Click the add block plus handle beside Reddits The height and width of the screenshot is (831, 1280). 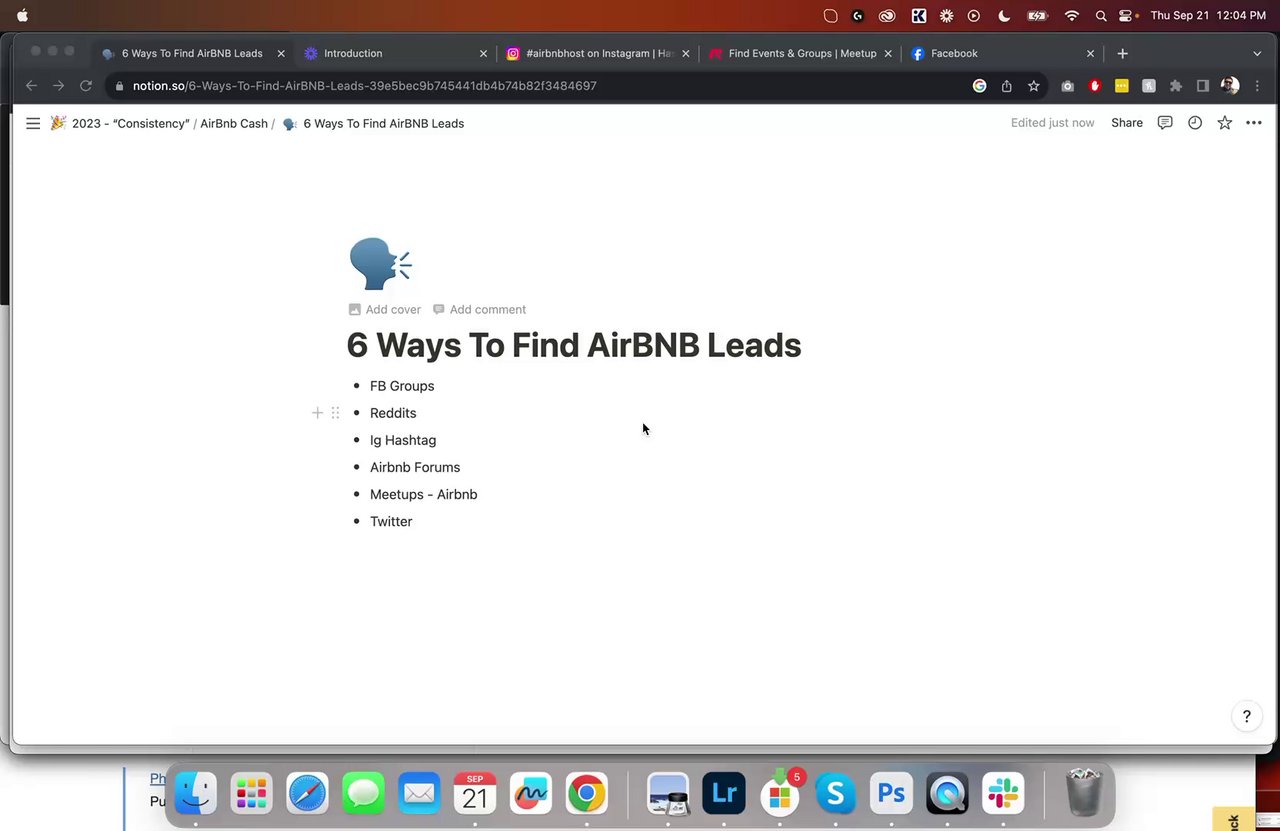[317, 412]
